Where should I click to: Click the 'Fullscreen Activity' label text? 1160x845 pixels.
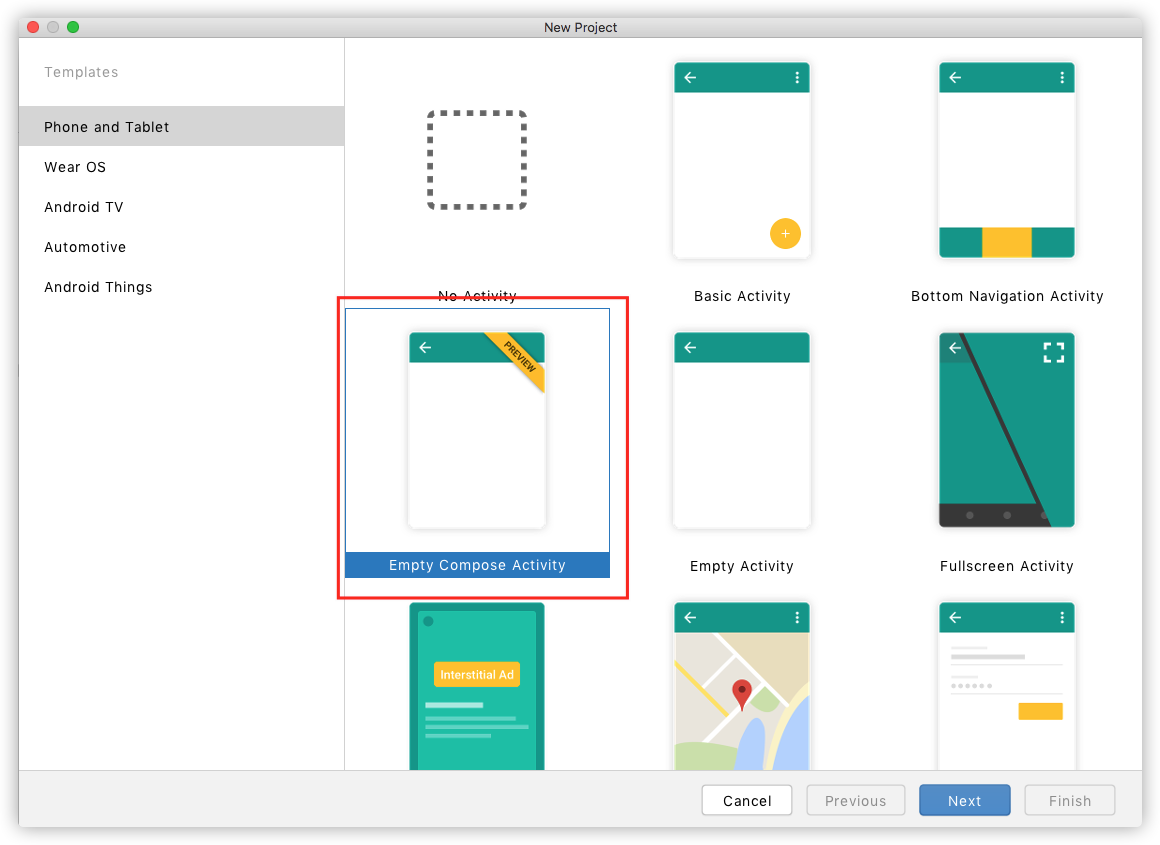(1007, 566)
